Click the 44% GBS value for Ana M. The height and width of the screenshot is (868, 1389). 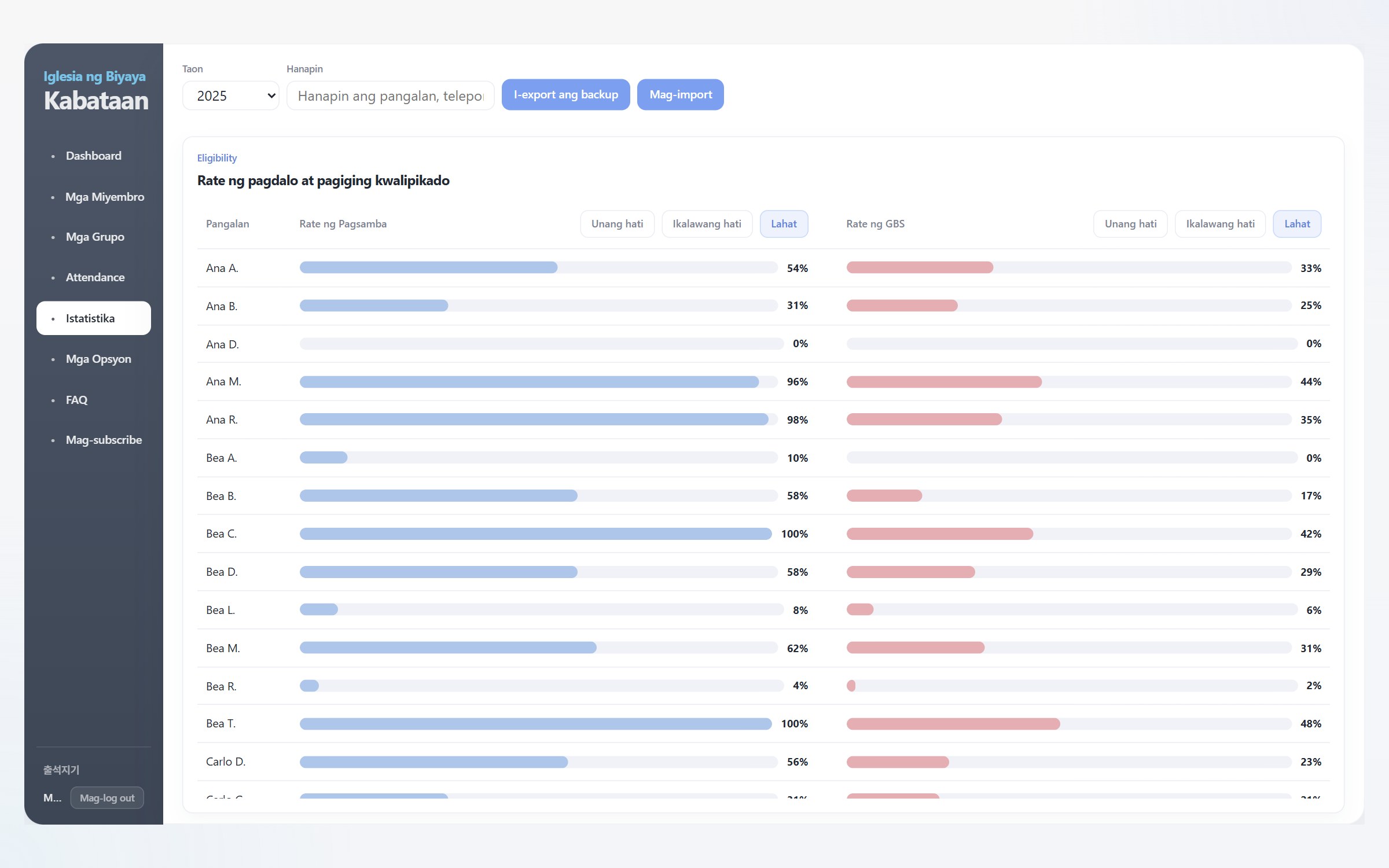1310,382
